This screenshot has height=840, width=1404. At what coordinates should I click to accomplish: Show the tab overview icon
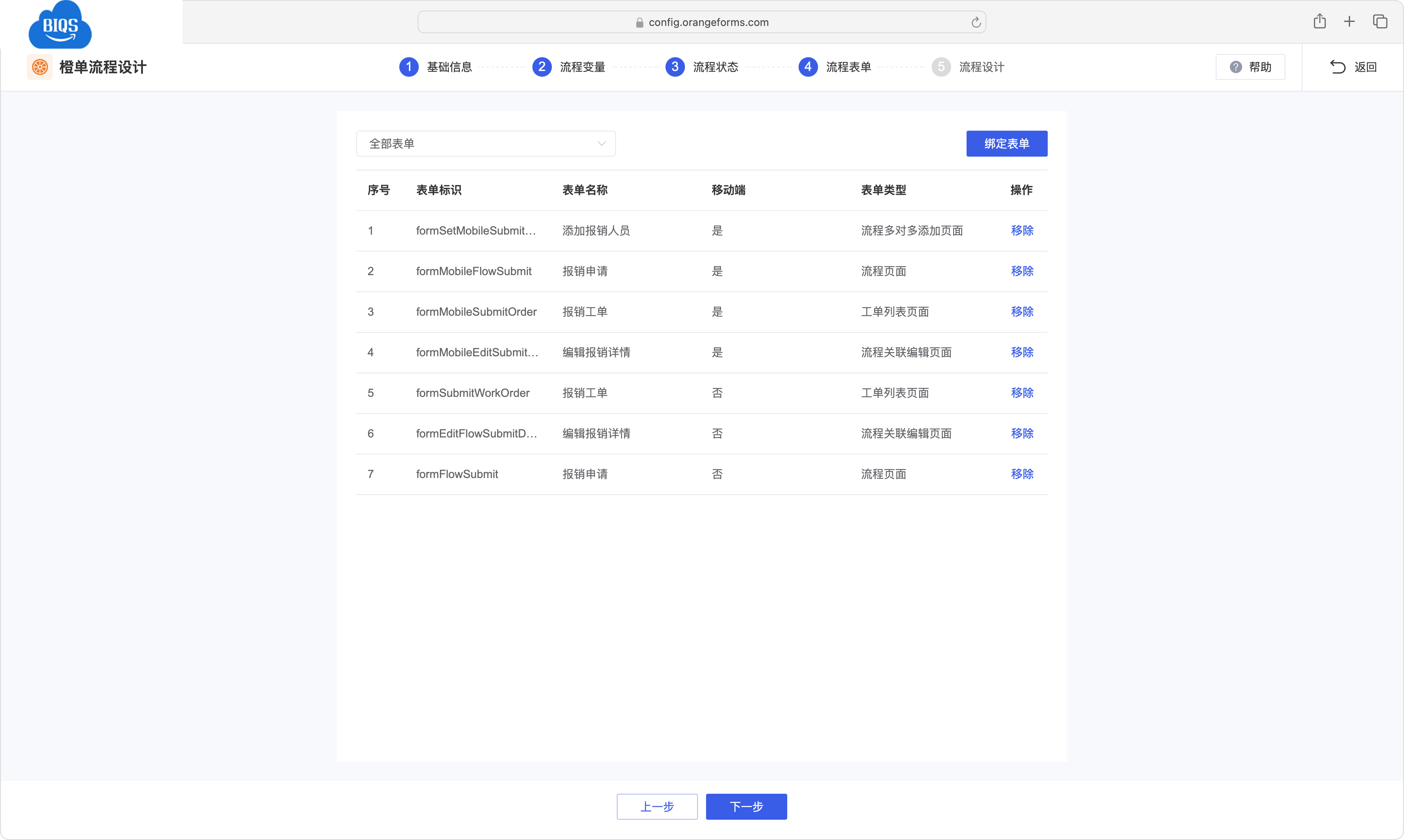1380,22
